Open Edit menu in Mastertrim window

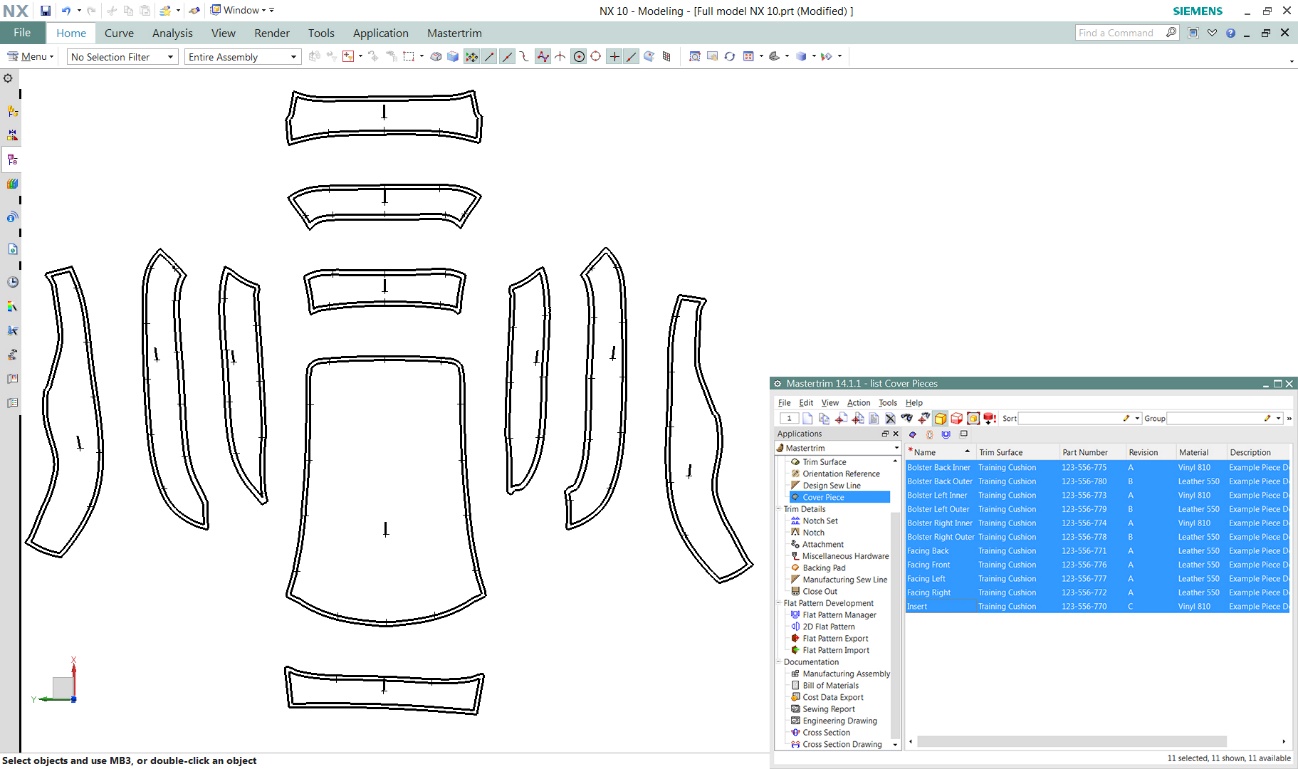pos(806,403)
